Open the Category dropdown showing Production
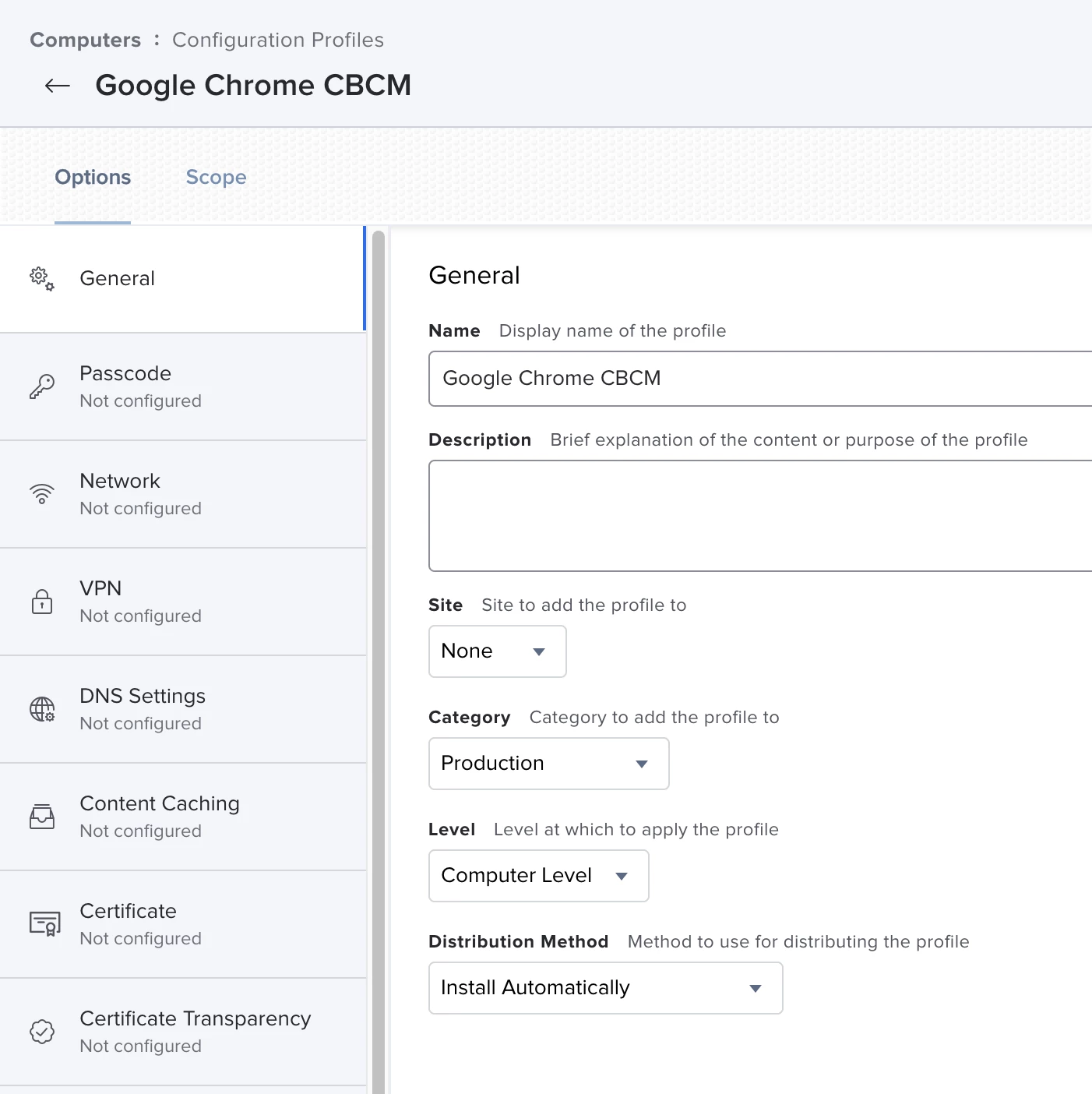 click(x=549, y=764)
